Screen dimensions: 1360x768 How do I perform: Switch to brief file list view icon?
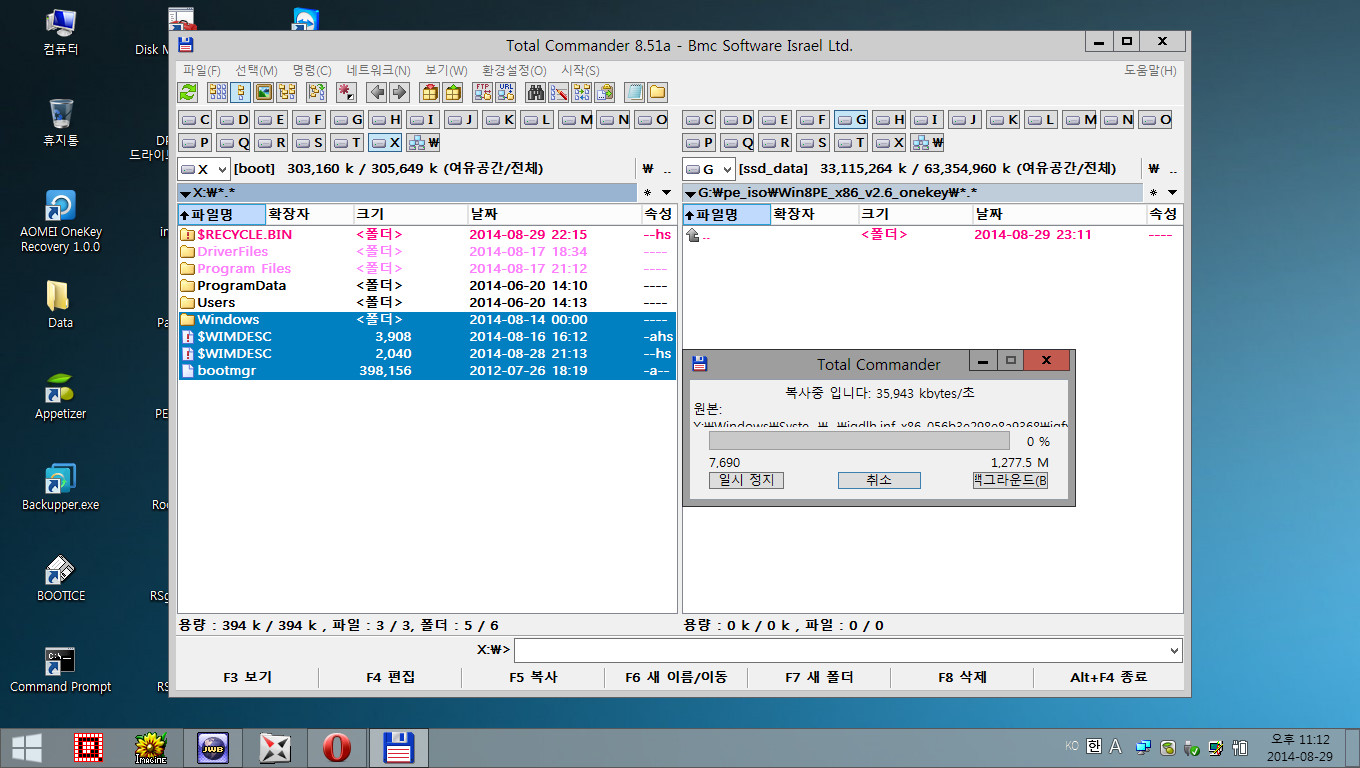click(x=217, y=93)
